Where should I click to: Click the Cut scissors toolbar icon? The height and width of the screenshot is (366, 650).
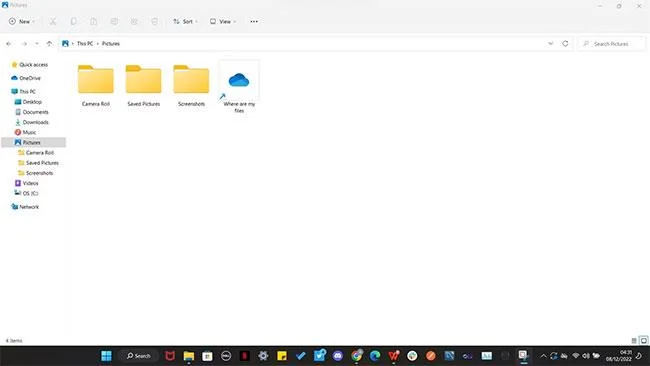point(53,22)
